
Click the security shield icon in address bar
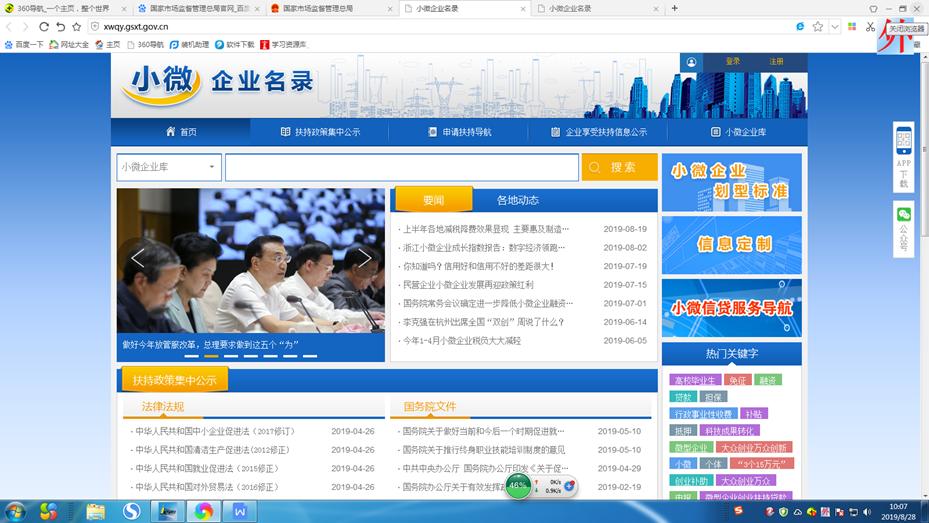click(95, 27)
